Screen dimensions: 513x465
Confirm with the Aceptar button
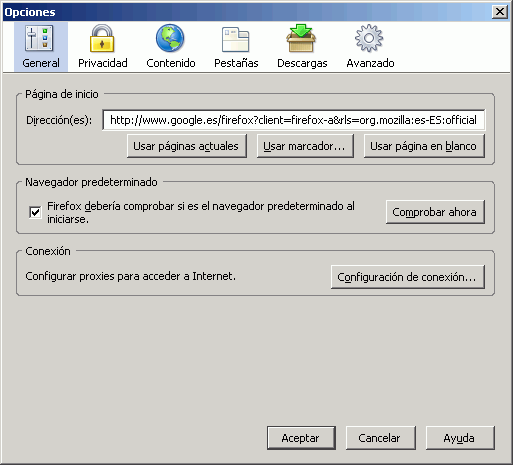coord(301,438)
